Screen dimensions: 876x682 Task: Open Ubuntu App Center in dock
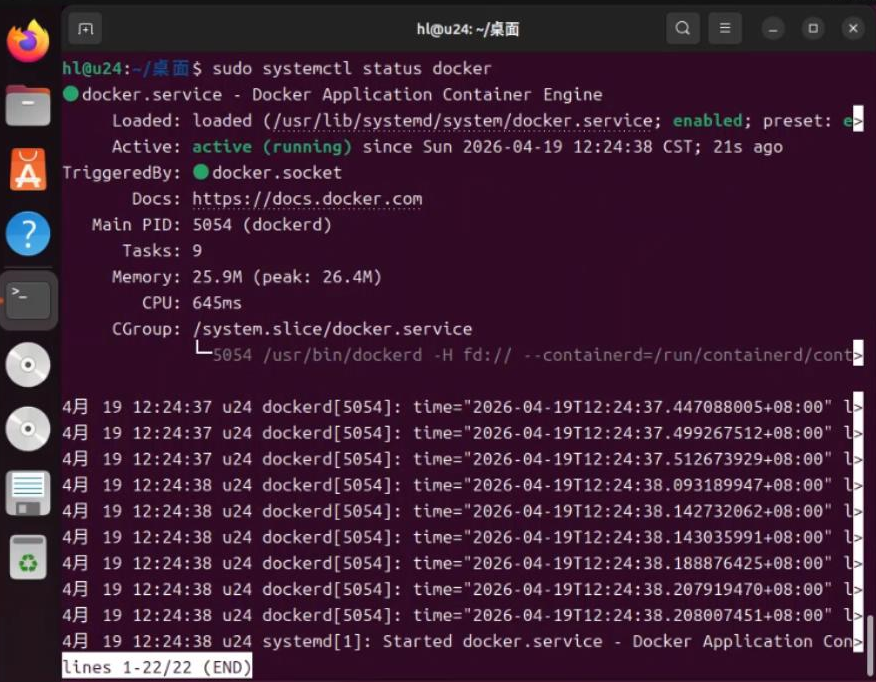(28, 170)
